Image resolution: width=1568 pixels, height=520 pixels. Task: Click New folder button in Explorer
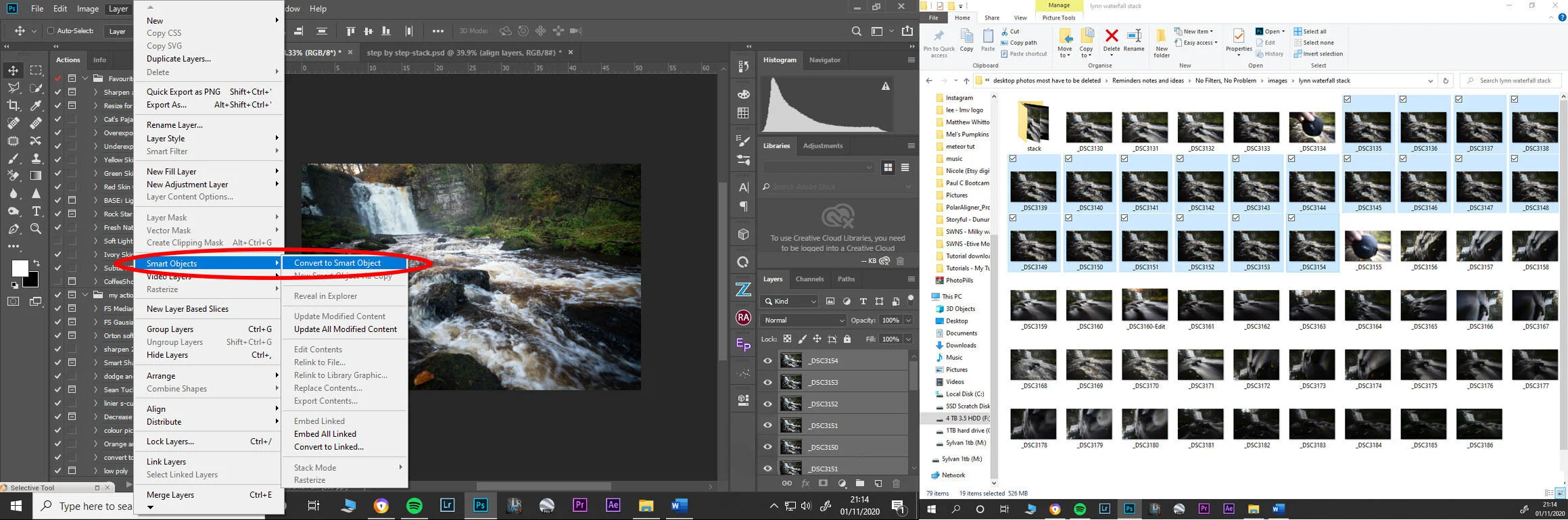(1161, 43)
